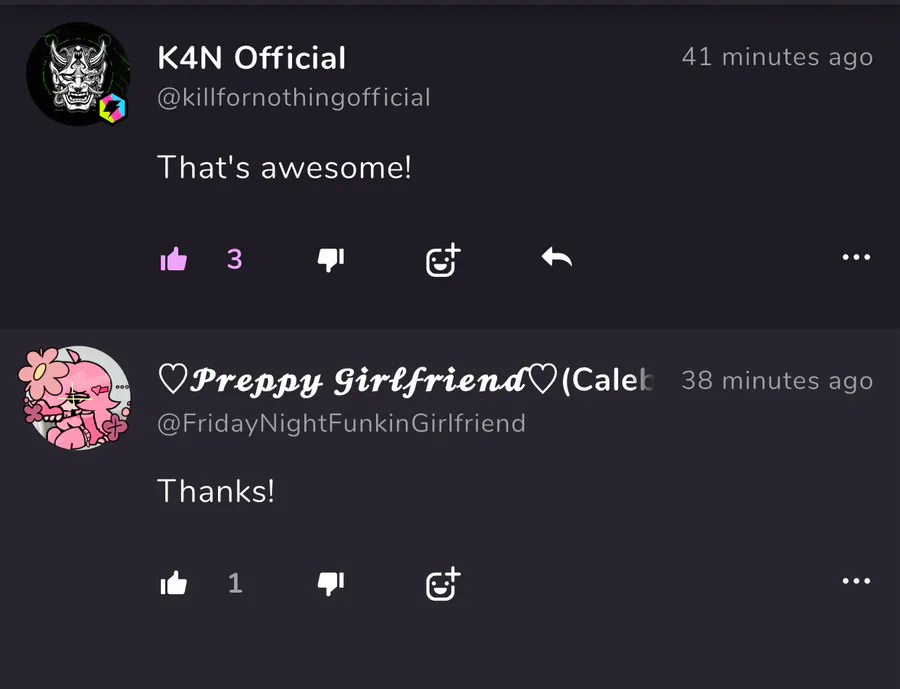
Task: Dislike the "That's awesome!" comment
Action: coord(331,260)
